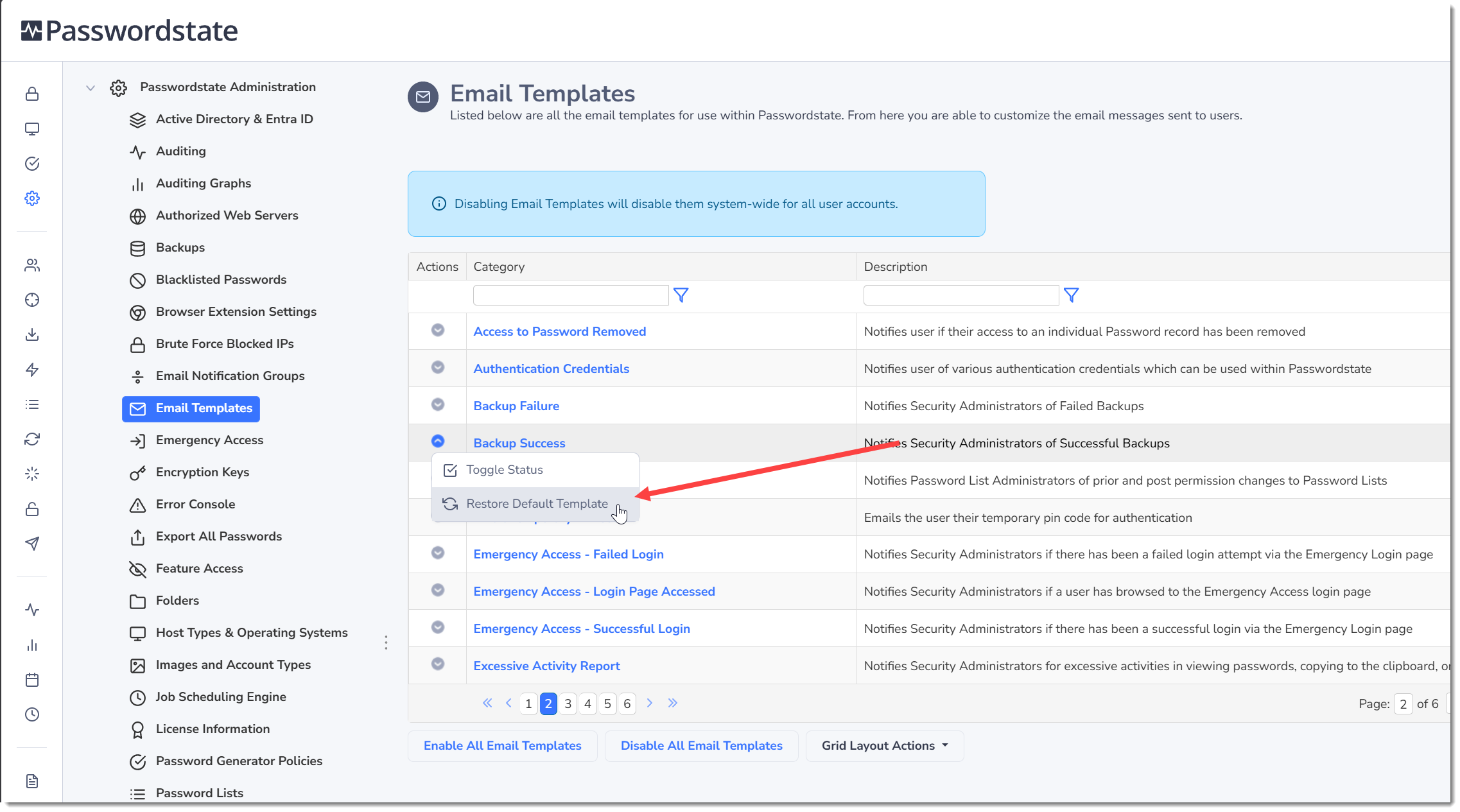The image size is (1460, 812).
Task: Click the download tray rail icon
Action: [32, 334]
